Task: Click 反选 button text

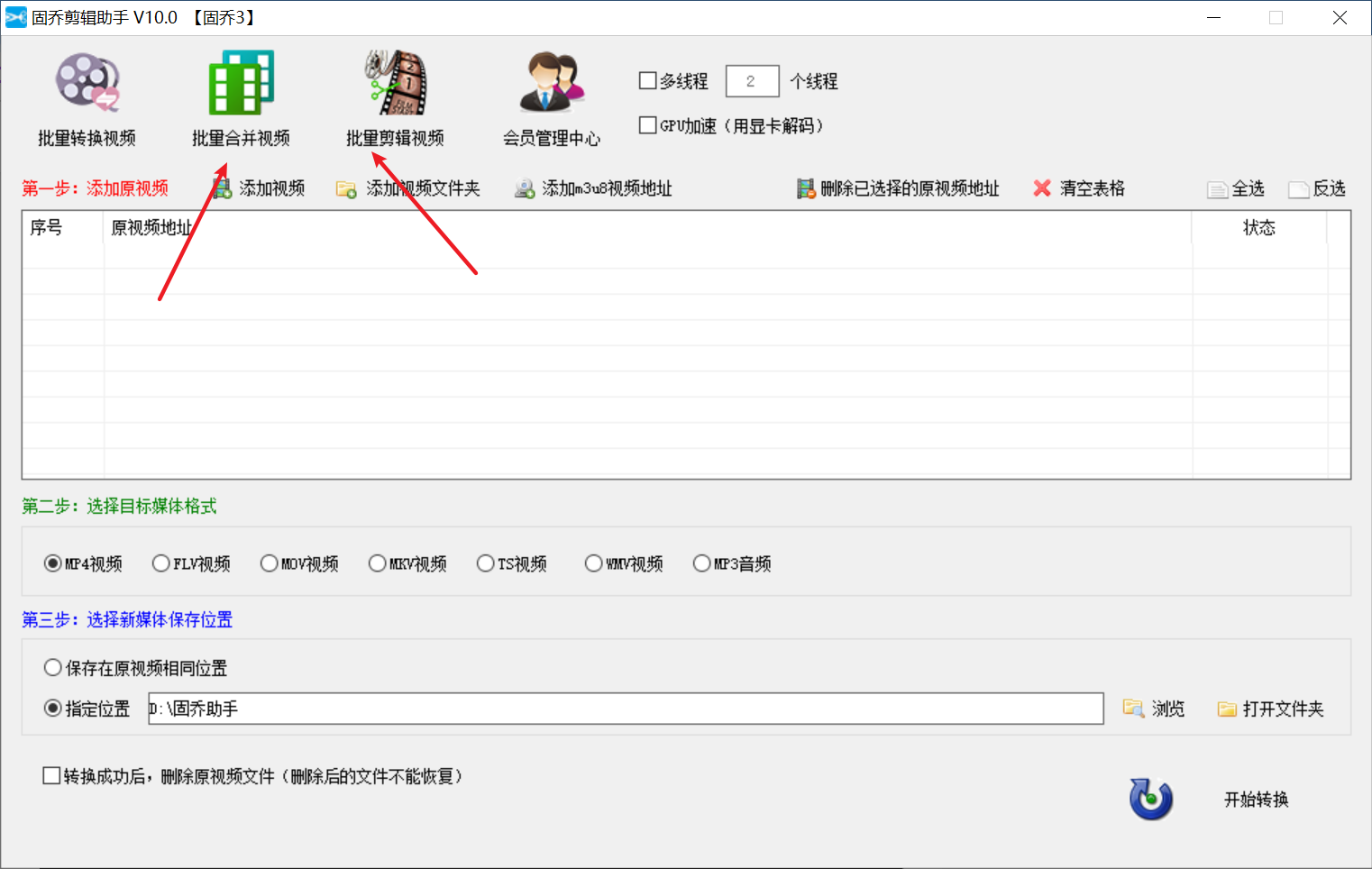Action: click(1330, 188)
